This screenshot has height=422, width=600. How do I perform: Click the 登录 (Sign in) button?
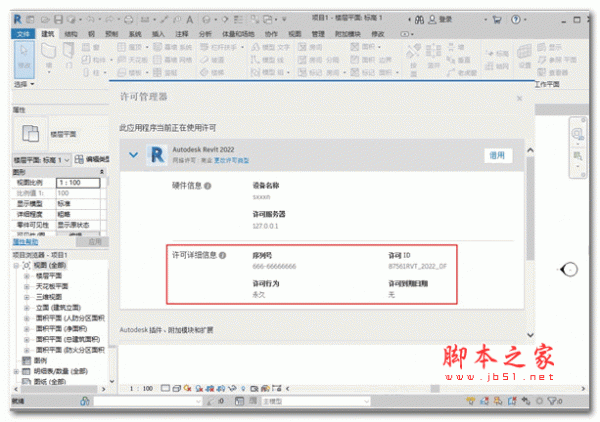point(440,20)
